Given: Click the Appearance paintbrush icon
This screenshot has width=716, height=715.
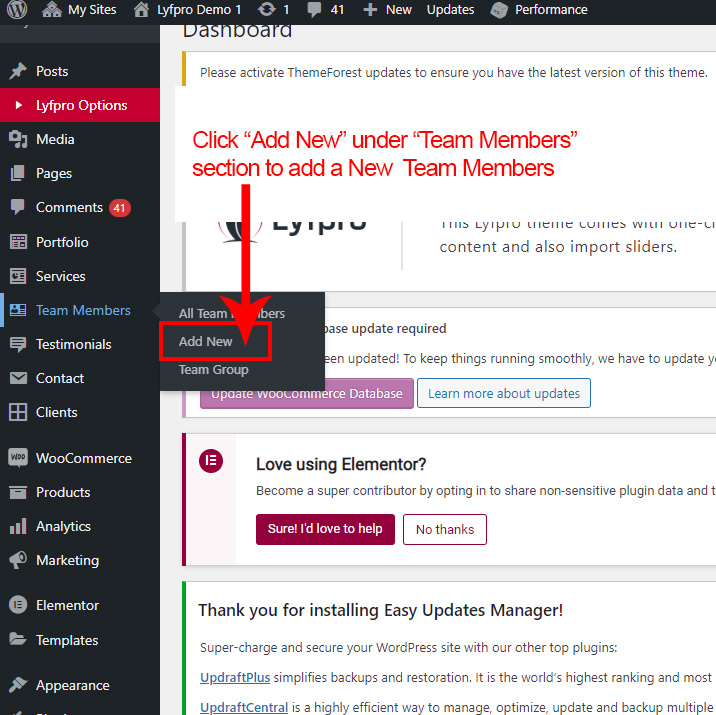Looking at the screenshot, I should coord(18,685).
